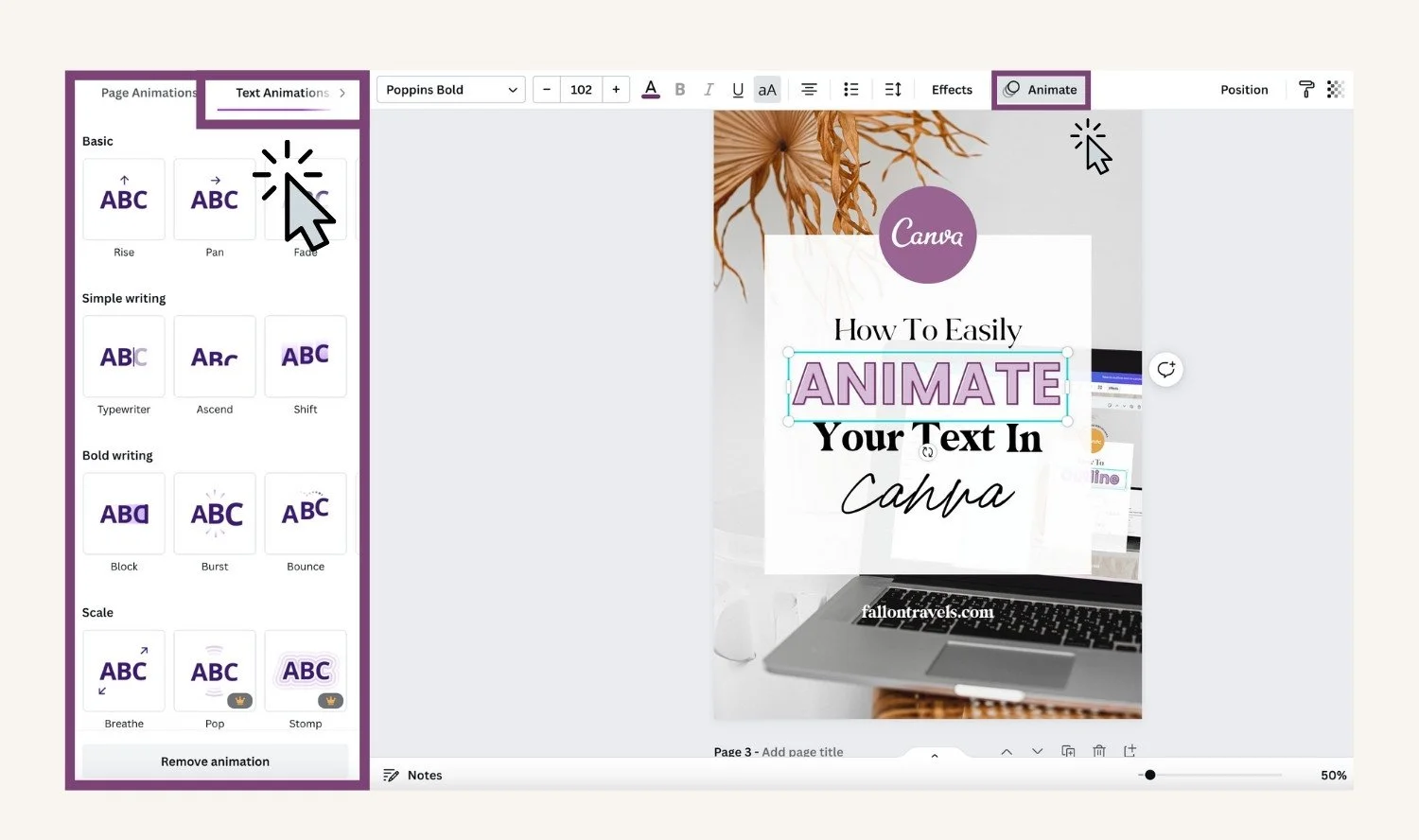Select the Text Animations tab

(x=282, y=93)
